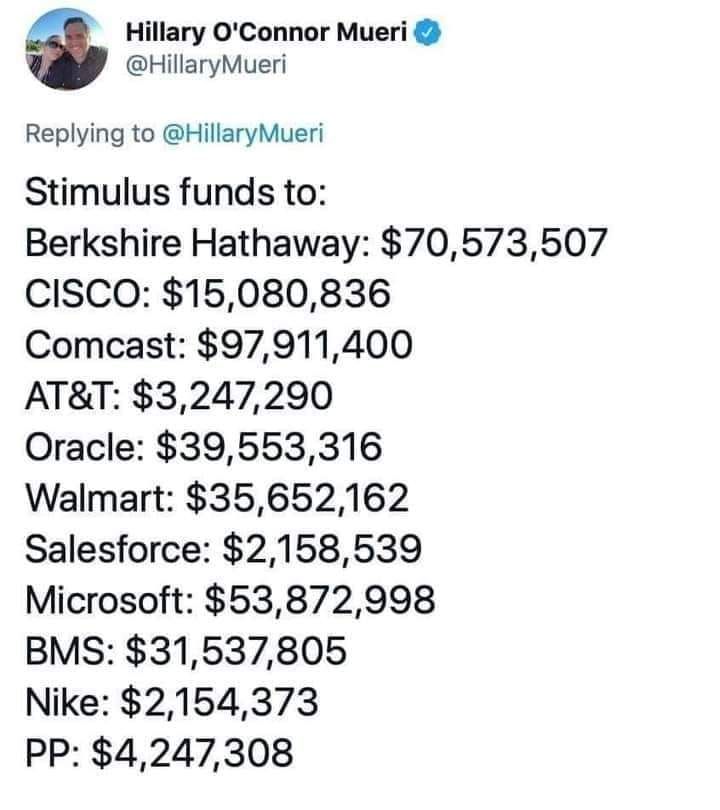Select the Comcast $97,911,400 line

(x=219, y=345)
